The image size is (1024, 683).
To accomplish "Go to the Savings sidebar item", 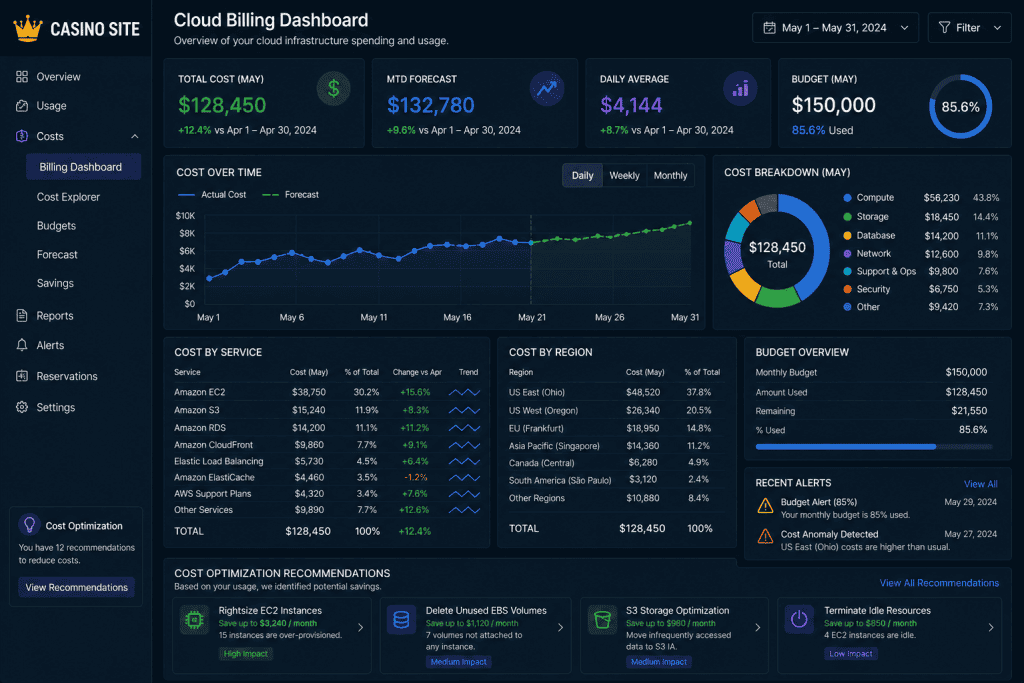I will tap(55, 283).
